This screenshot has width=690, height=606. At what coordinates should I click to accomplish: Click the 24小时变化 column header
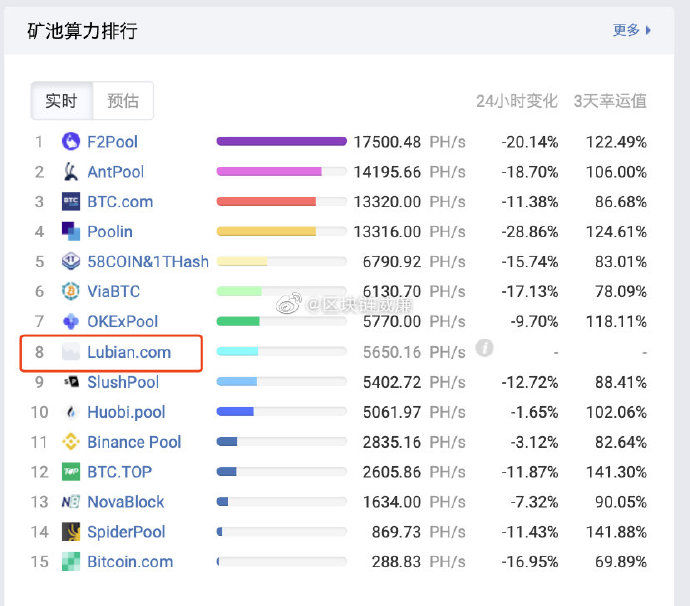coord(517,101)
